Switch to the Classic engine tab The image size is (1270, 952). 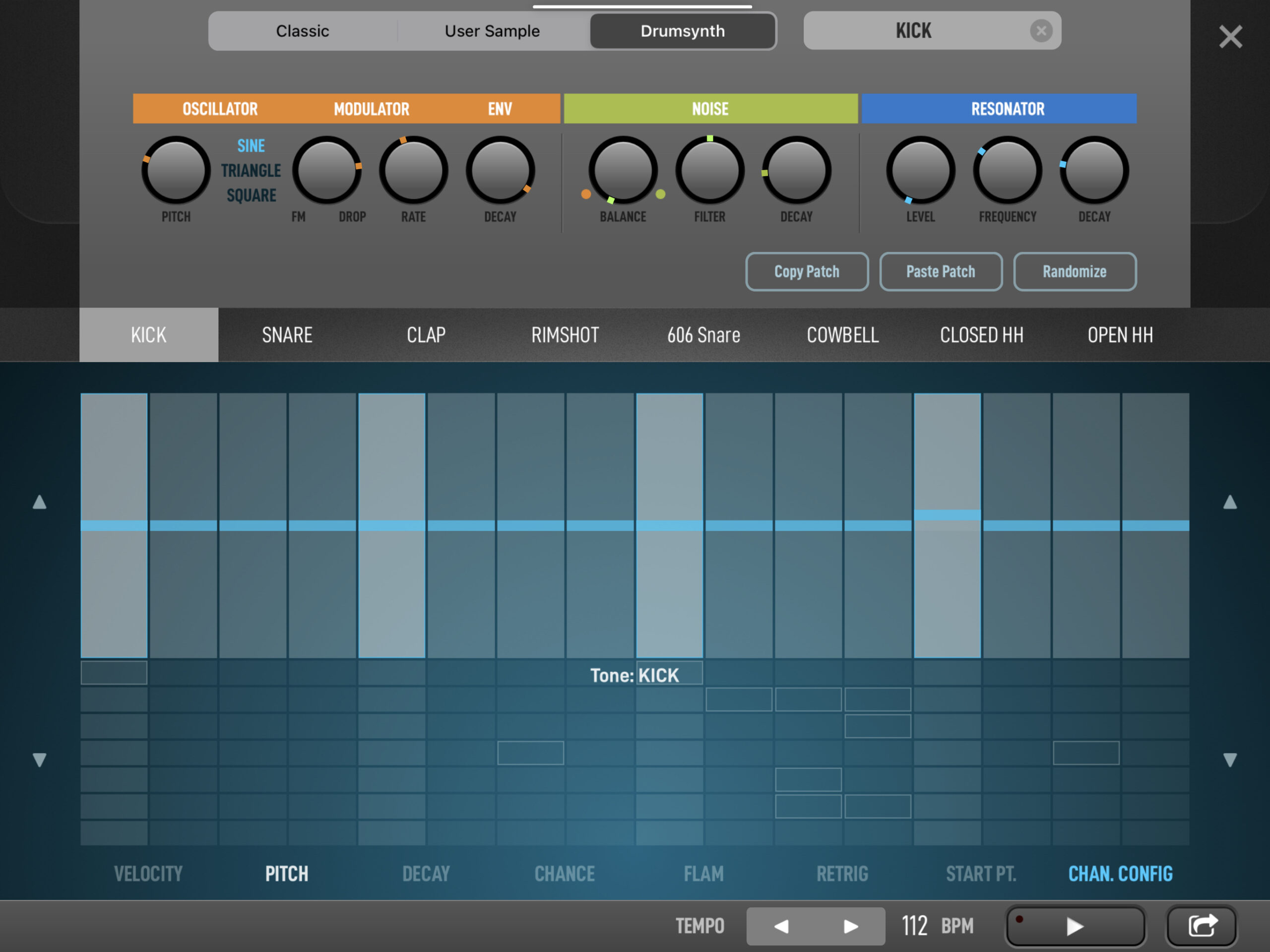pyautogui.click(x=303, y=30)
